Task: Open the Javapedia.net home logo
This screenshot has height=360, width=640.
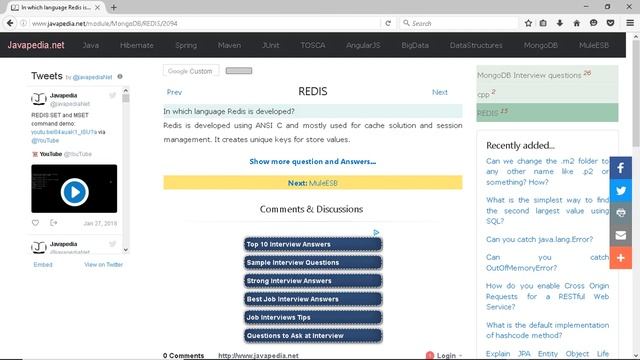Action: (36, 45)
